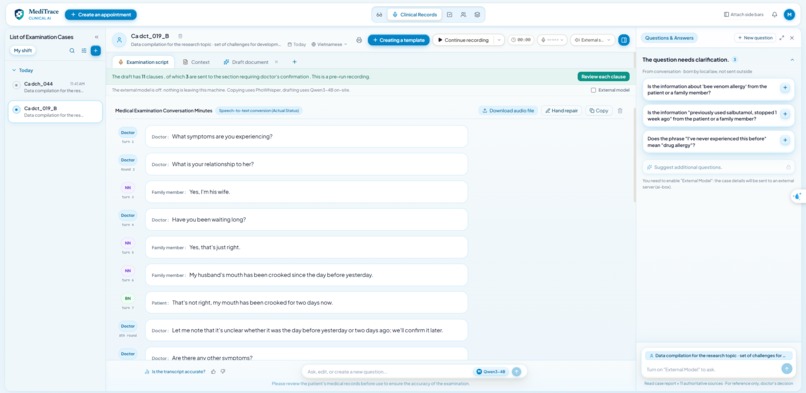Add a new examination case
This screenshot has height=393, width=806.
(96, 50)
